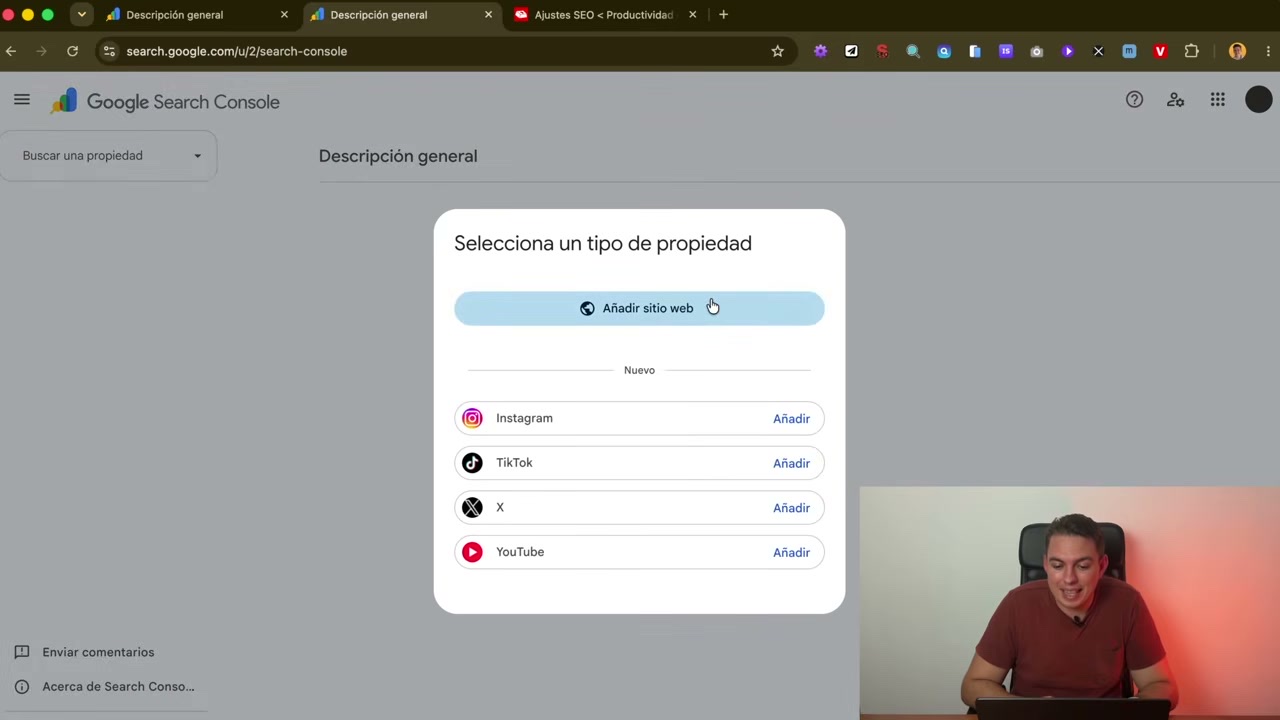Add X with its 'Añadir' link
Screen dimensions: 1280x720
791,508
